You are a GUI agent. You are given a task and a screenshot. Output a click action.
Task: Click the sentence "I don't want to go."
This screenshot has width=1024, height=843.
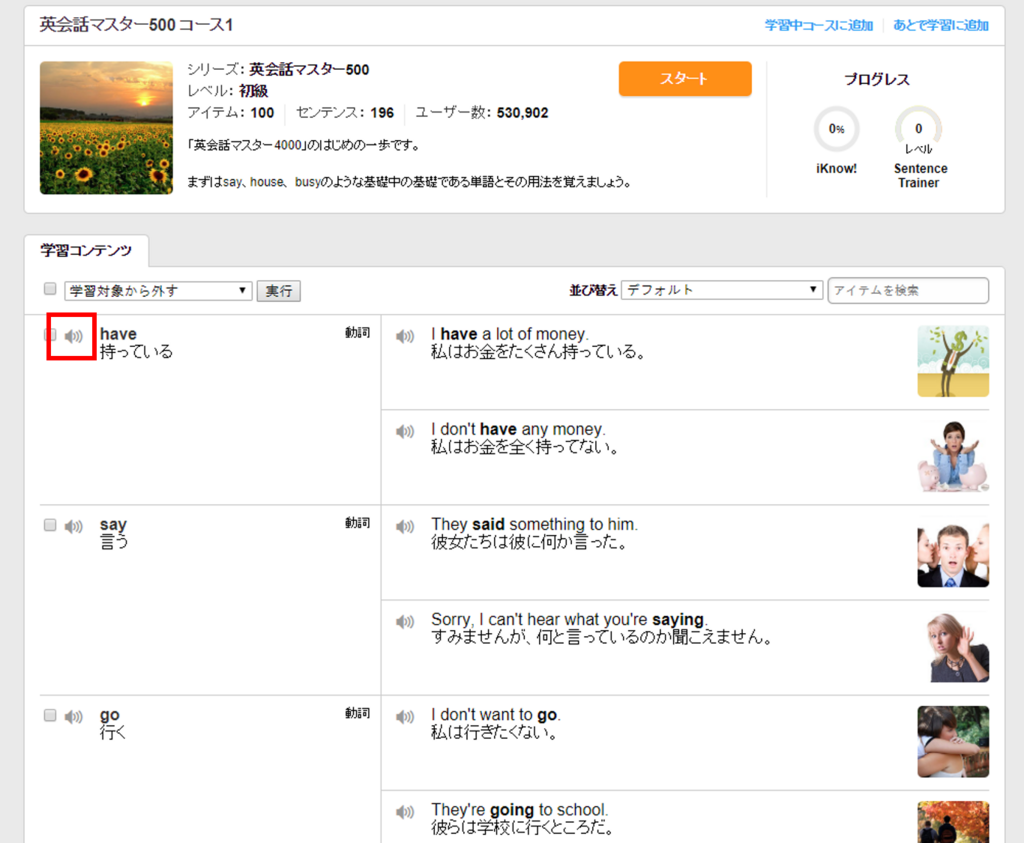(x=496, y=714)
